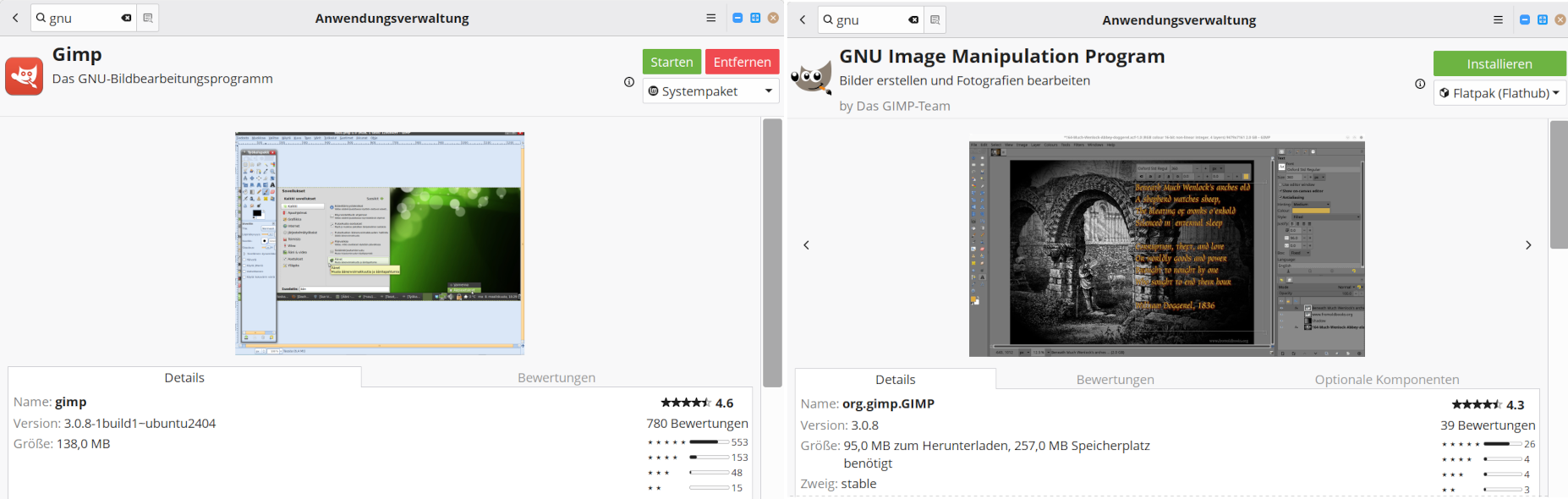Click Gimp screenshot thumbnail in left window

point(380,243)
